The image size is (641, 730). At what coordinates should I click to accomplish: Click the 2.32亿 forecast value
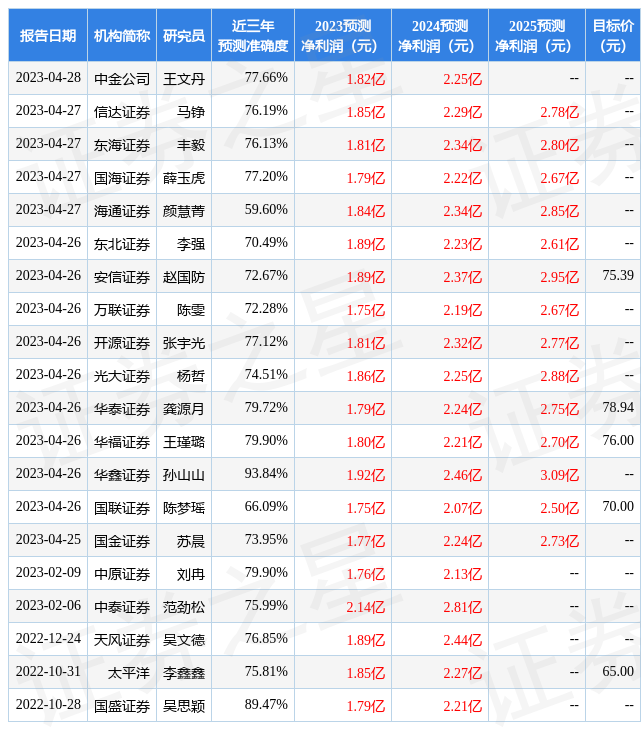462,344
